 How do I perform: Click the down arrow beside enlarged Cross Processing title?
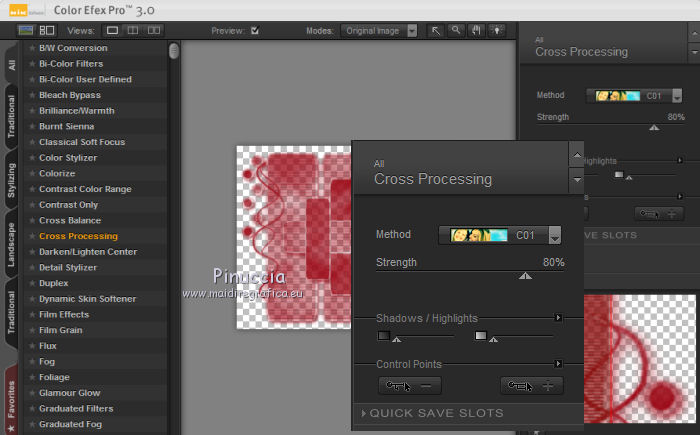click(577, 180)
